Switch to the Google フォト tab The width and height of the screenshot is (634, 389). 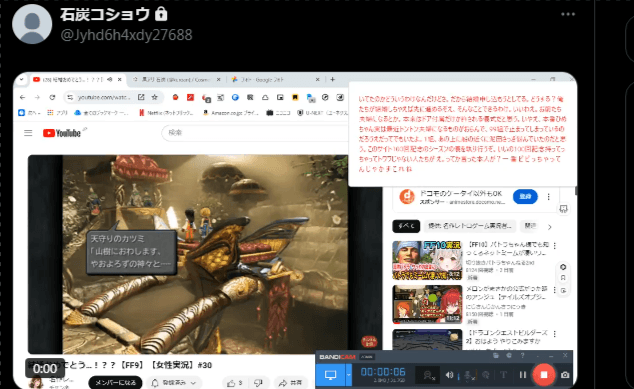point(275,80)
